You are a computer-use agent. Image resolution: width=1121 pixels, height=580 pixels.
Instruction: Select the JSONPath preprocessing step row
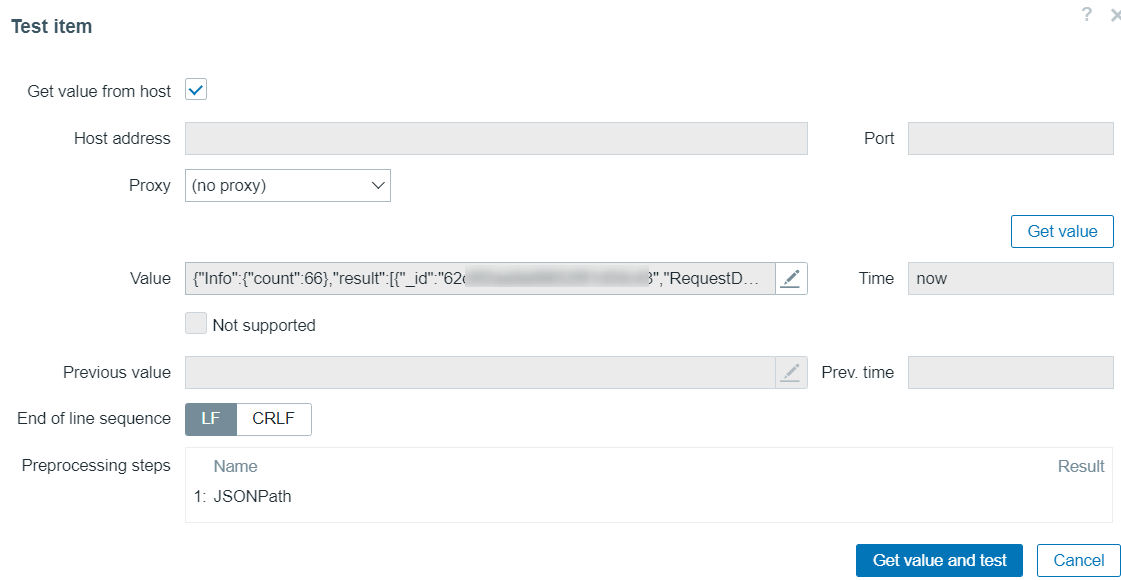coord(252,496)
